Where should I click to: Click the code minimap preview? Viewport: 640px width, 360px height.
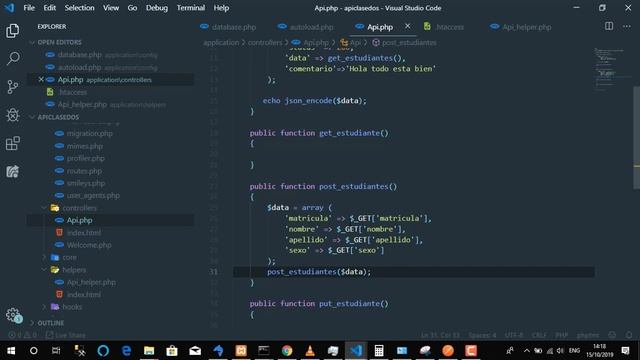point(610,68)
